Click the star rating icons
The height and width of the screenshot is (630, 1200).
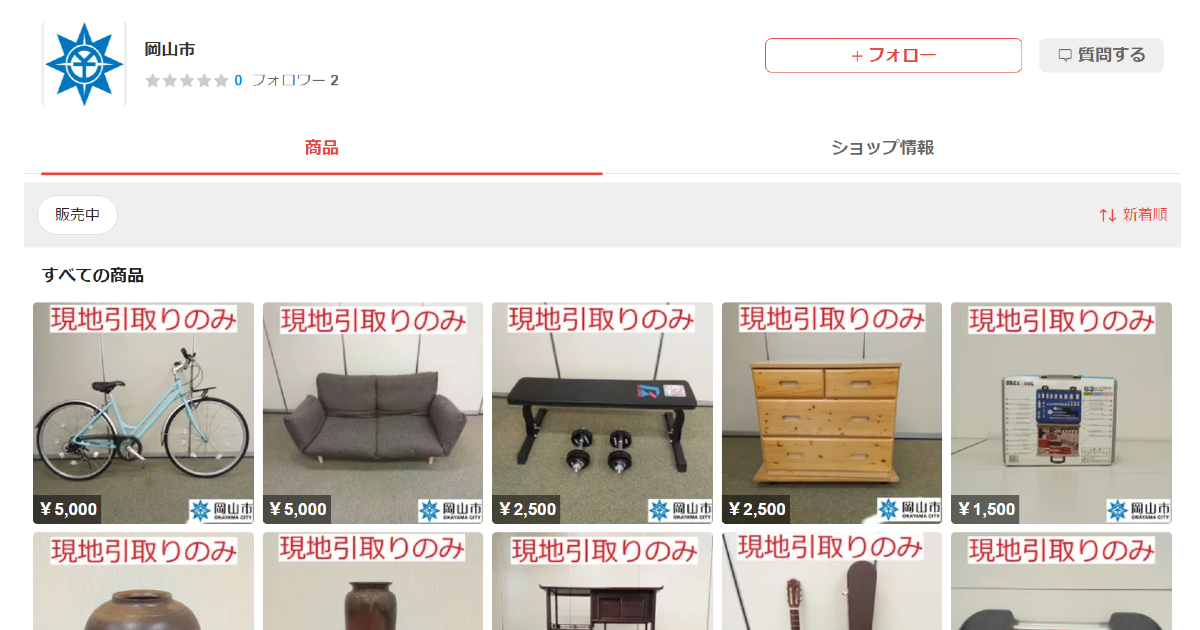tap(187, 81)
